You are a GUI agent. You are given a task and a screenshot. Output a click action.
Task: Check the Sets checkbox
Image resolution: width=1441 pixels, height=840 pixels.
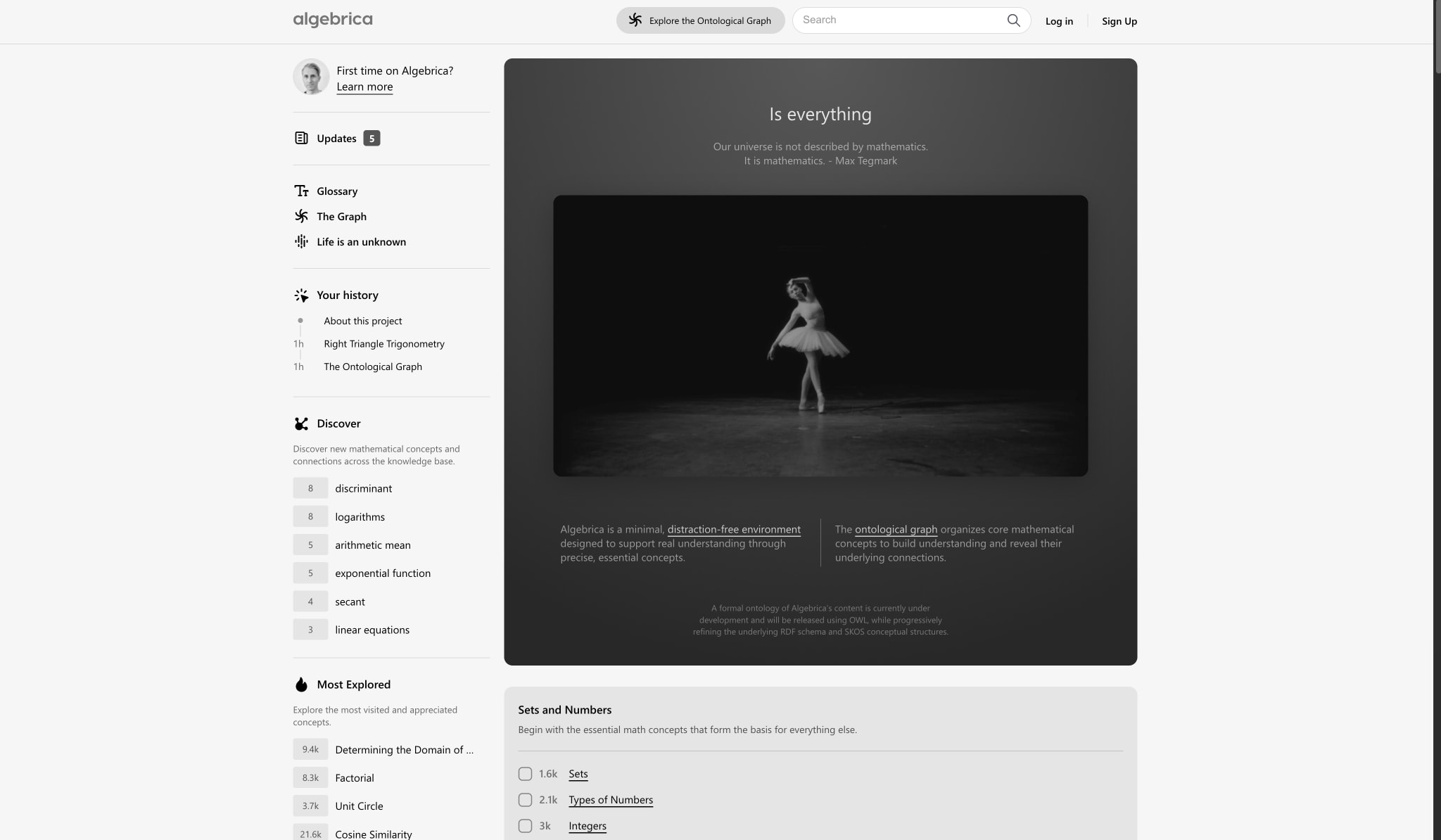coord(525,774)
